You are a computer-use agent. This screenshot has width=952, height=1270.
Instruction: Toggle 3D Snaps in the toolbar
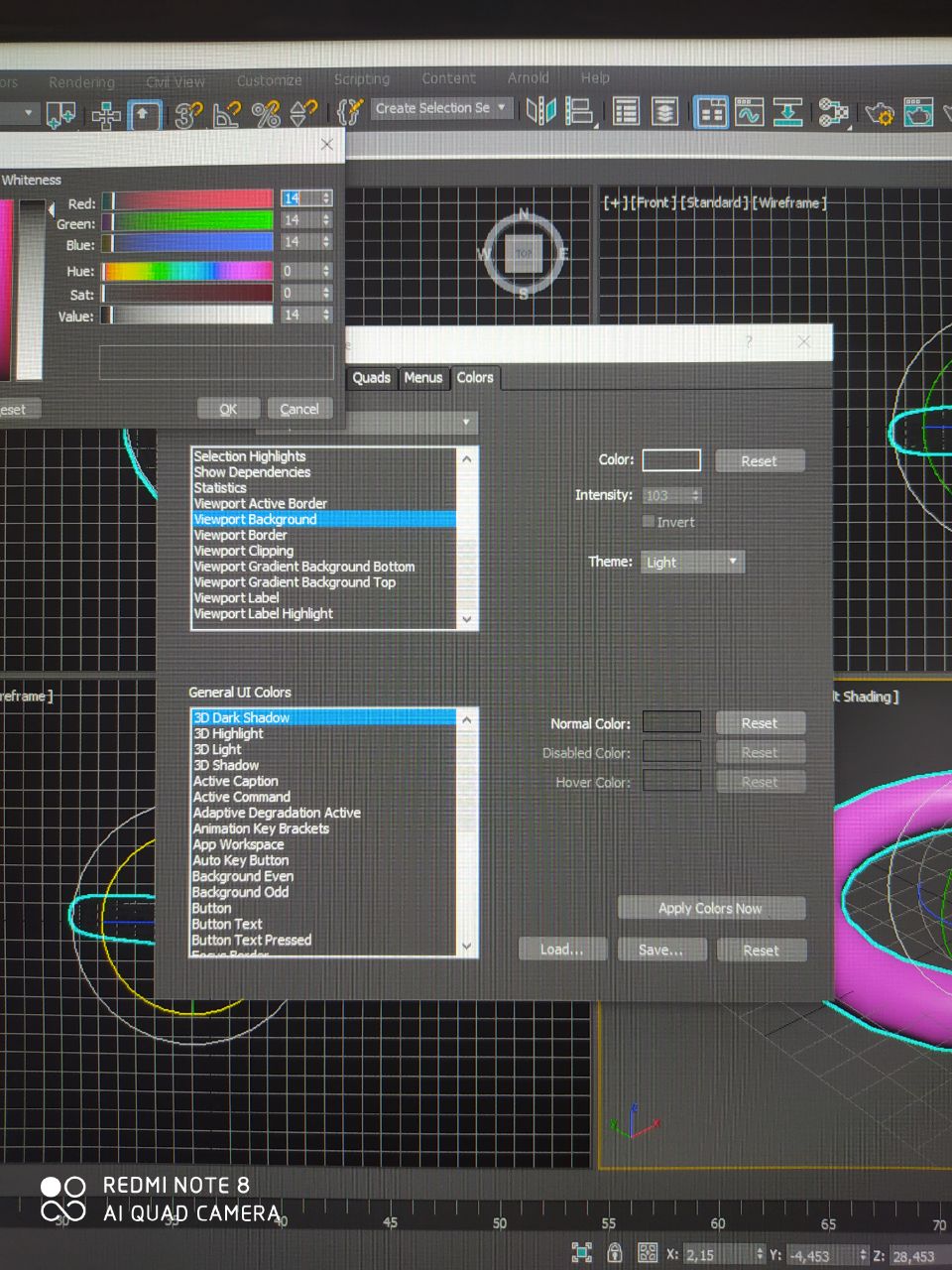(188, 115)
